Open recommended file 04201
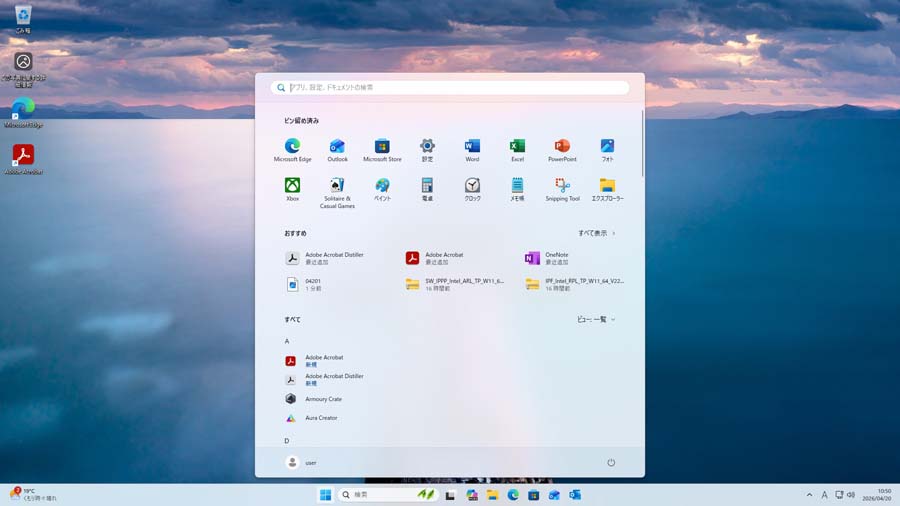900x506 pixels. click(304, 285)
